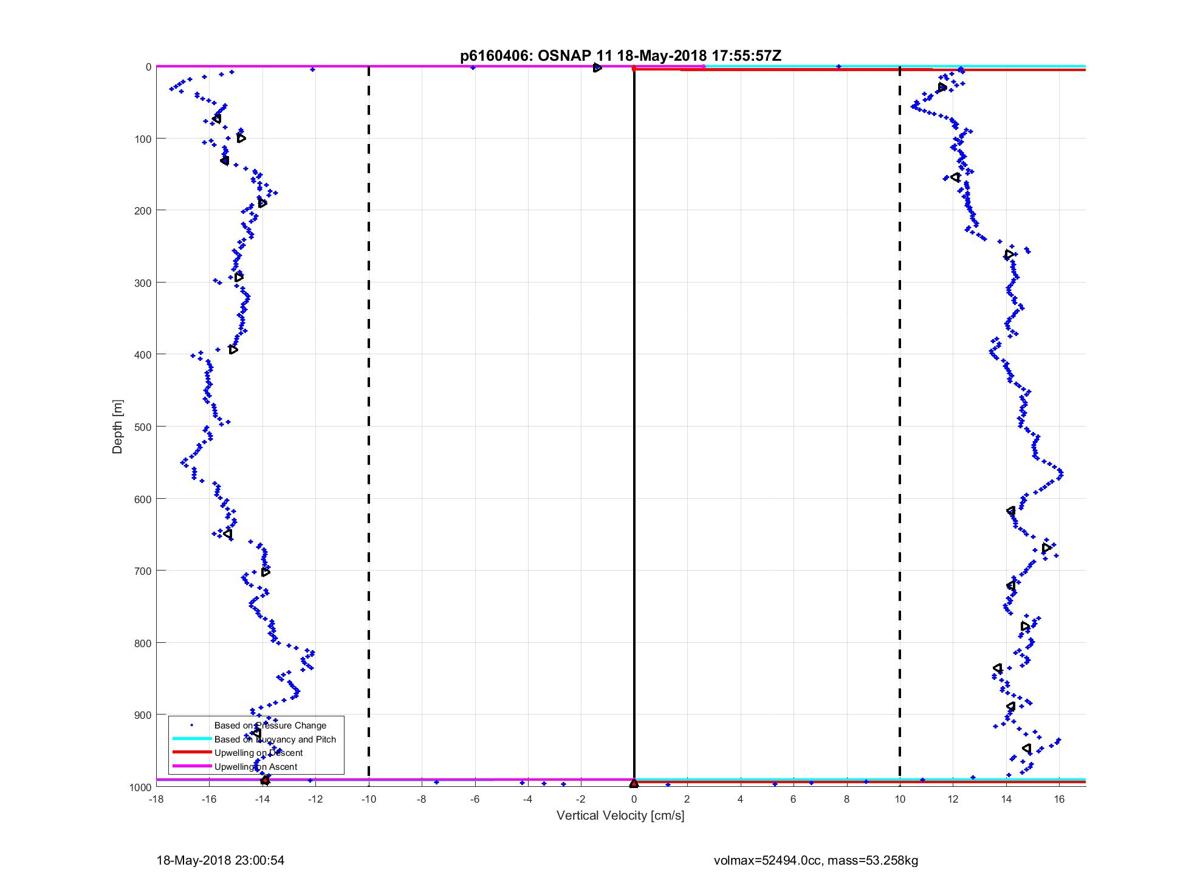The height and width of the screenshot is (885, 1200).
Task: Click the dashed vertical line at -10 cm/s
Action: (369, 427)
